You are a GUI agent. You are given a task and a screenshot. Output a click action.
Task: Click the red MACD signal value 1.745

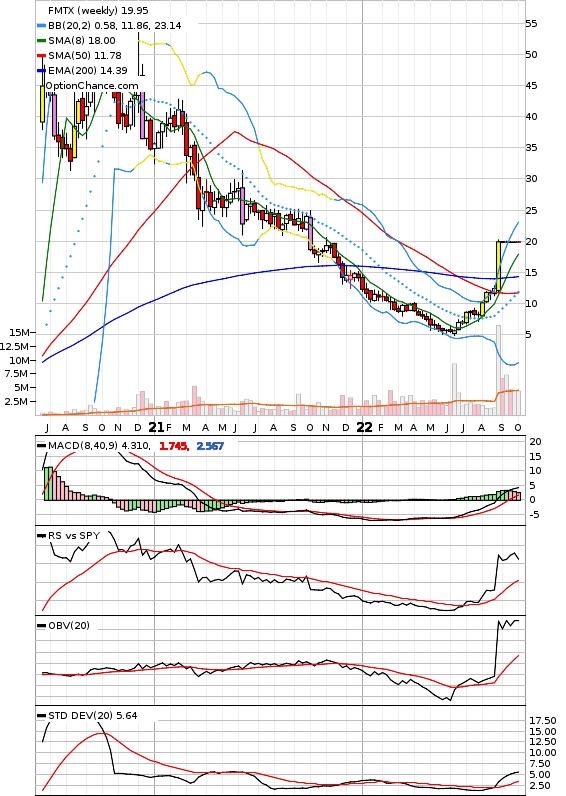coord(173,446)
